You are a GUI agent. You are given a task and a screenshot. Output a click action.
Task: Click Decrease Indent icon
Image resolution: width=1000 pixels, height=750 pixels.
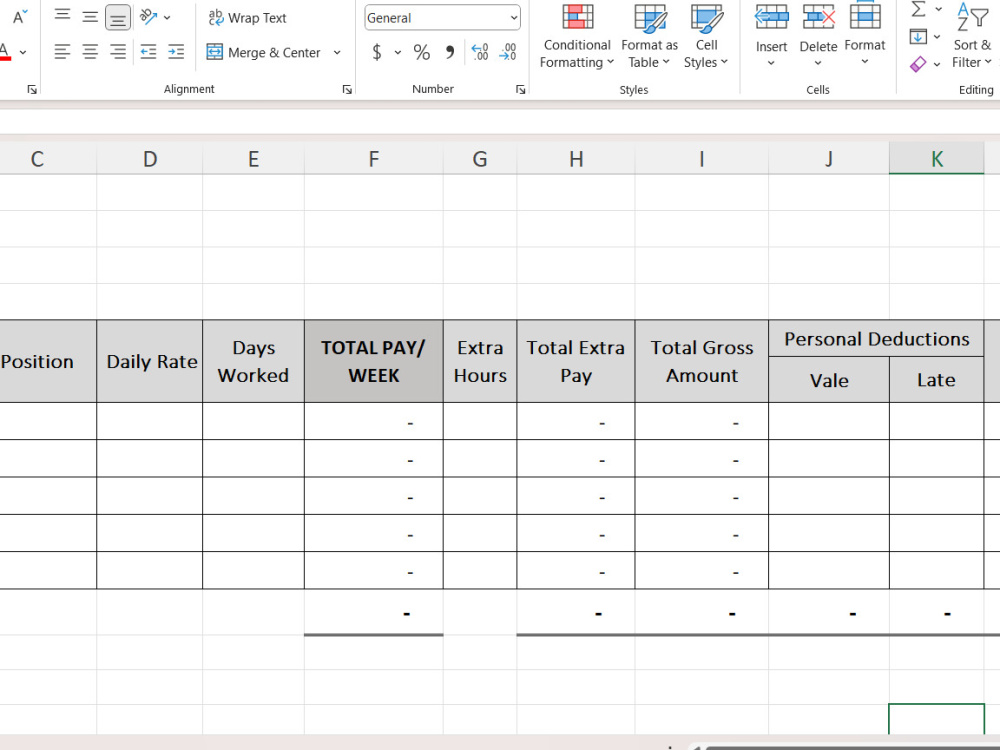(149, 52)
